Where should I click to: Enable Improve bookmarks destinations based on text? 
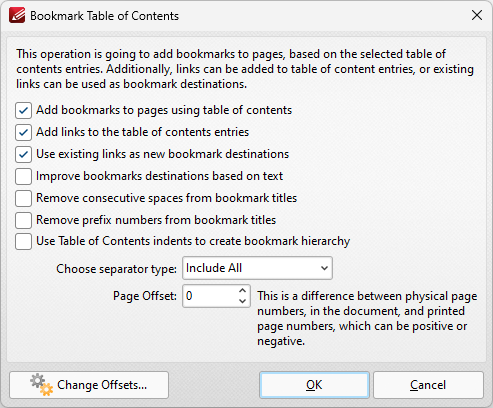click(23, 176)
